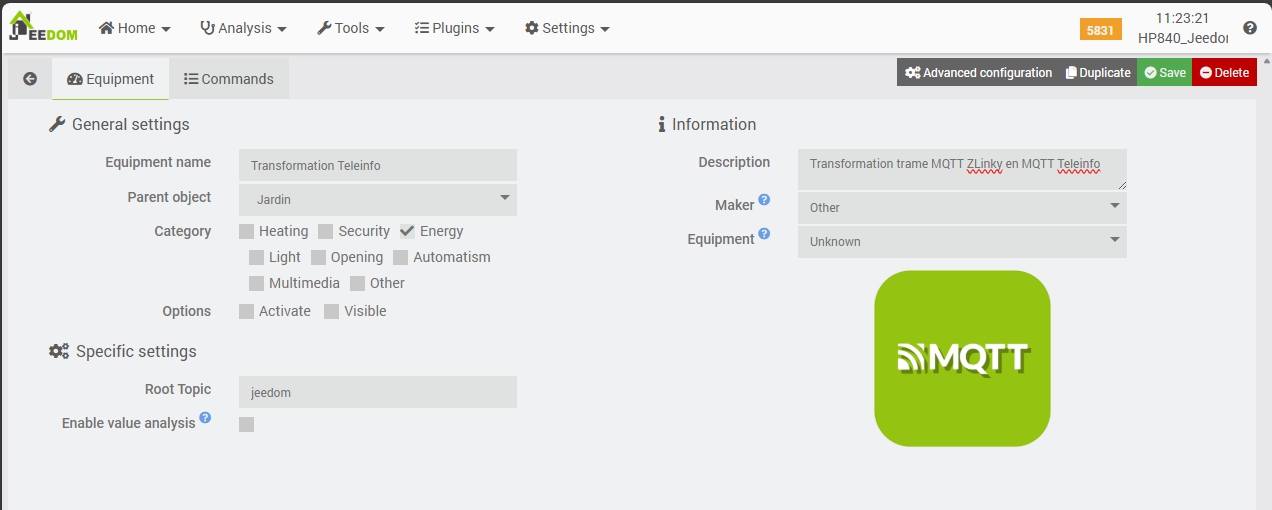Click the Jeedom logo icon

pos(43,27)
